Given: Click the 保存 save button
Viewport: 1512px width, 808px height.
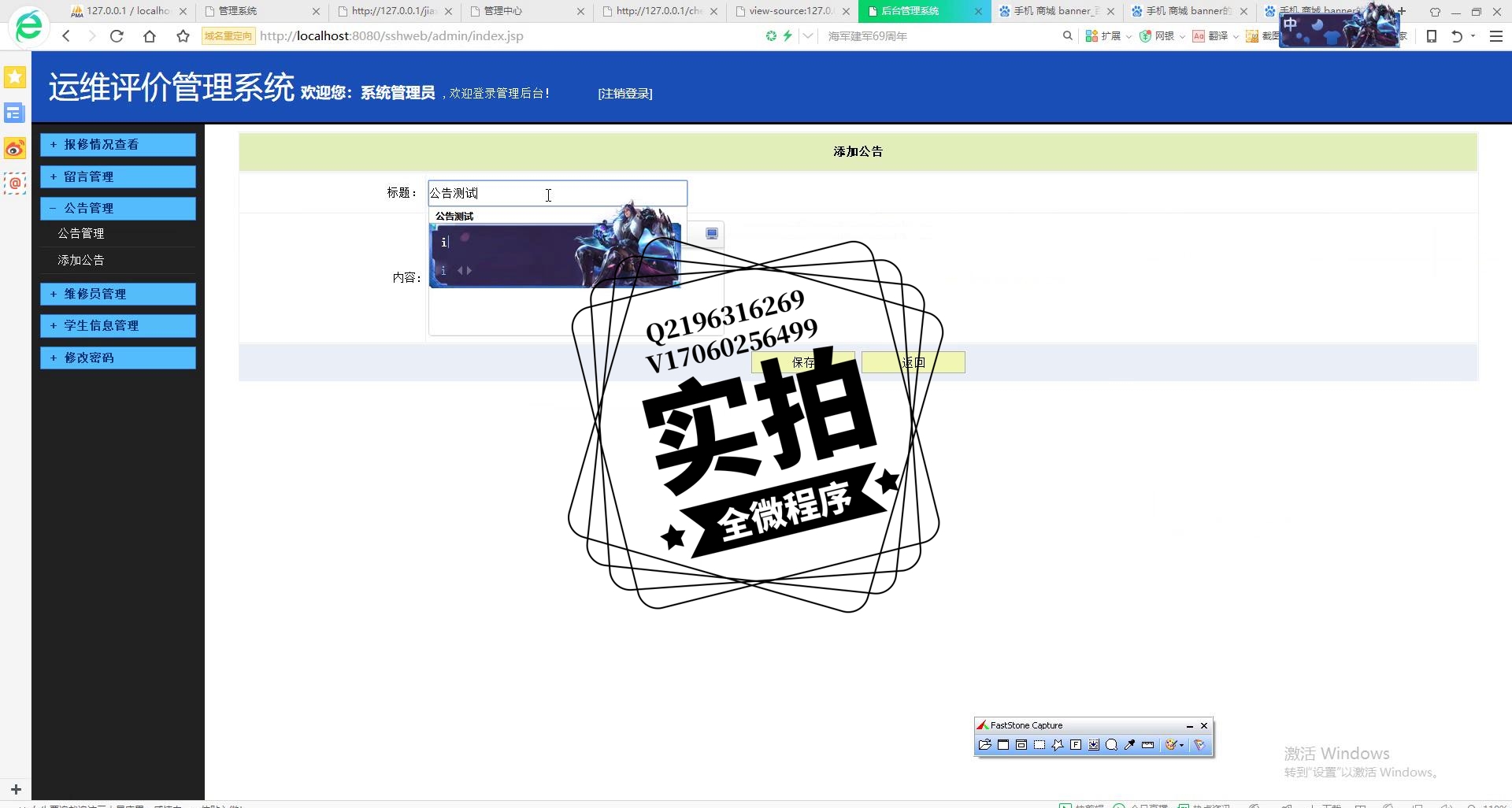Looking at the screenshot, I should pyautogui.click(x=803, y=363).
